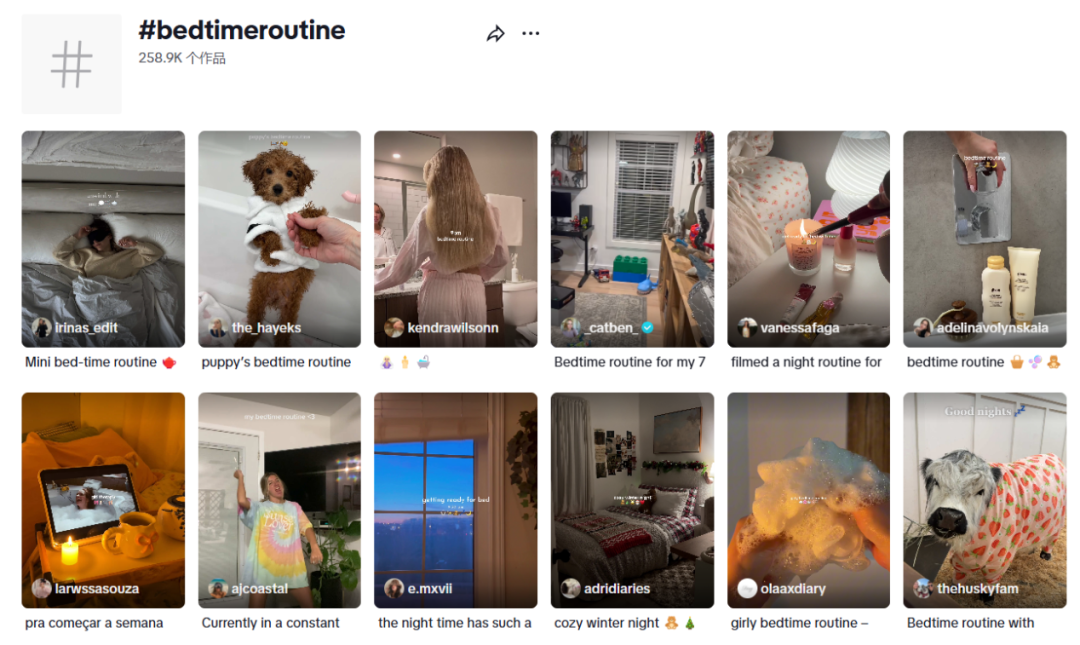Play the blue window night view video
The image size is (1080, 645).
click(456, 500)
